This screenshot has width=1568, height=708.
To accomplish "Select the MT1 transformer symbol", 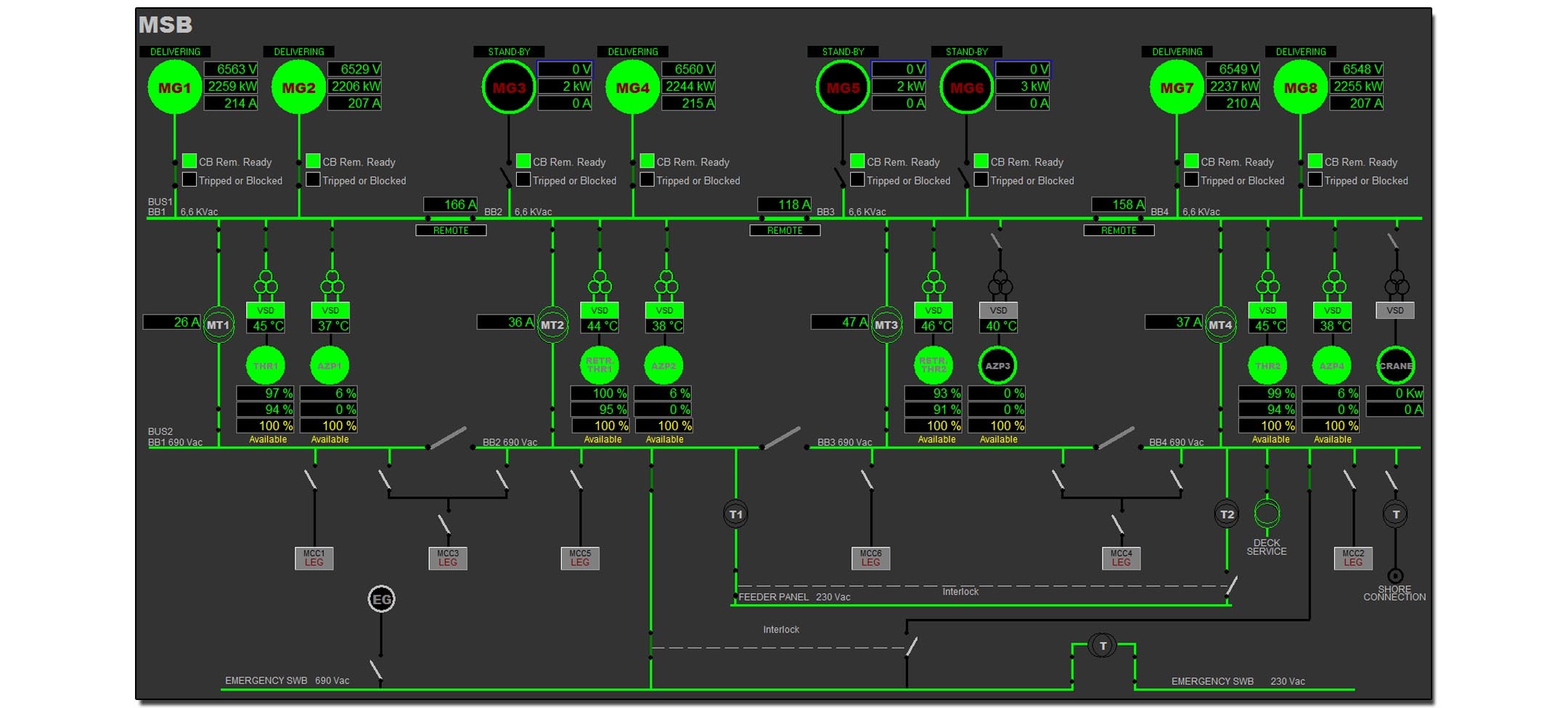I will (218, 325).
